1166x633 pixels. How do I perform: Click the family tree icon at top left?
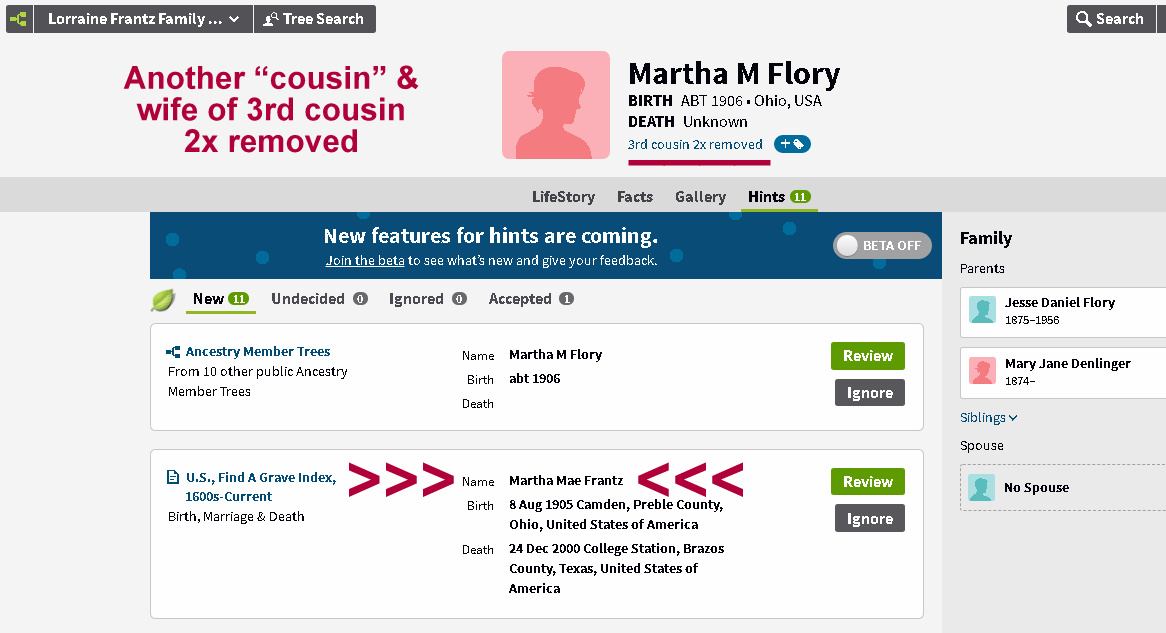(18, 19)
